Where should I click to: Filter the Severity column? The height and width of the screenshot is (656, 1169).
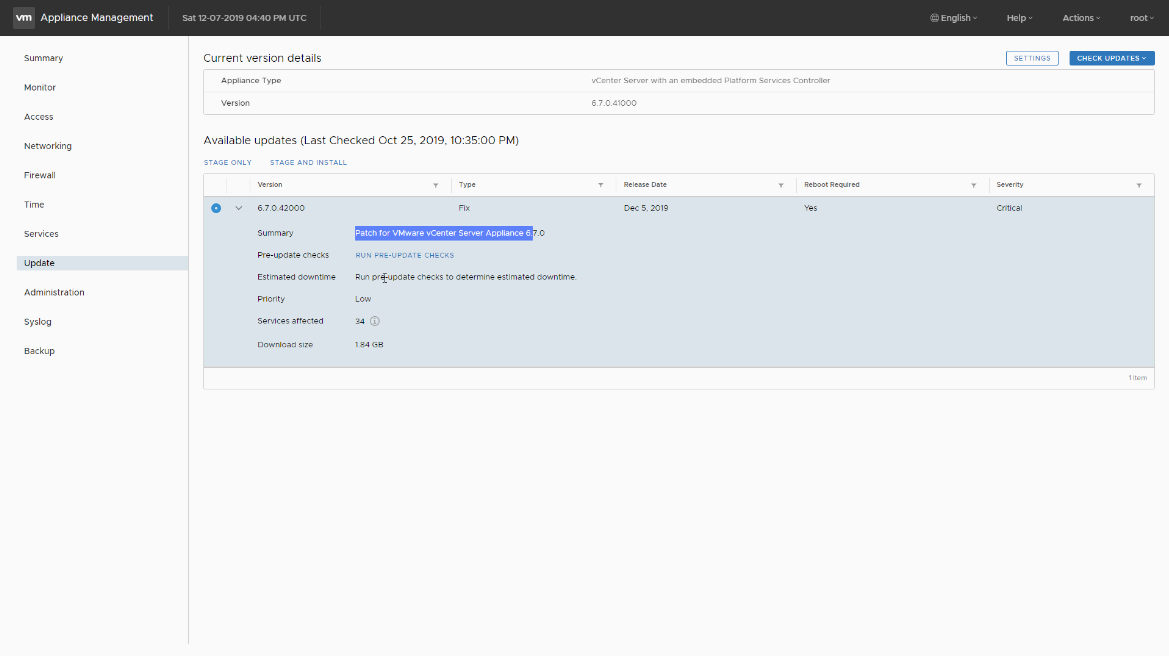[1138, 185]
